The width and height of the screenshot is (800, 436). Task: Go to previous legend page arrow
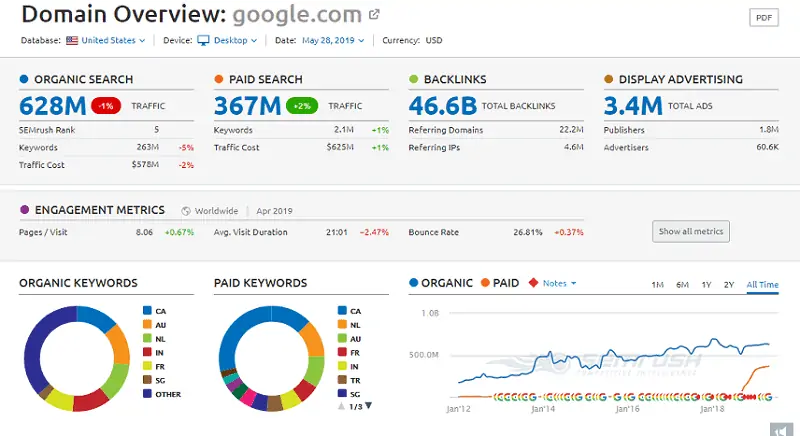point(341,406)
